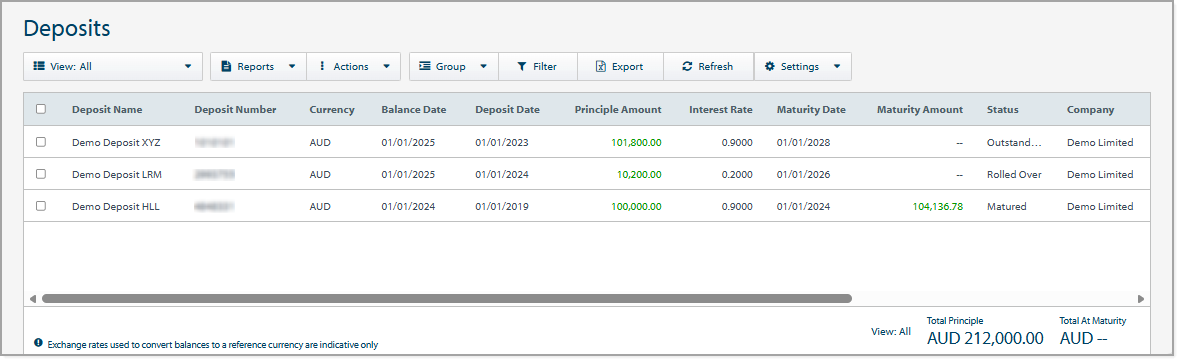The width and height of the screenshot is (1180, 362).
Task: Click the Actions three-dot icon
Action: (322, 66)
